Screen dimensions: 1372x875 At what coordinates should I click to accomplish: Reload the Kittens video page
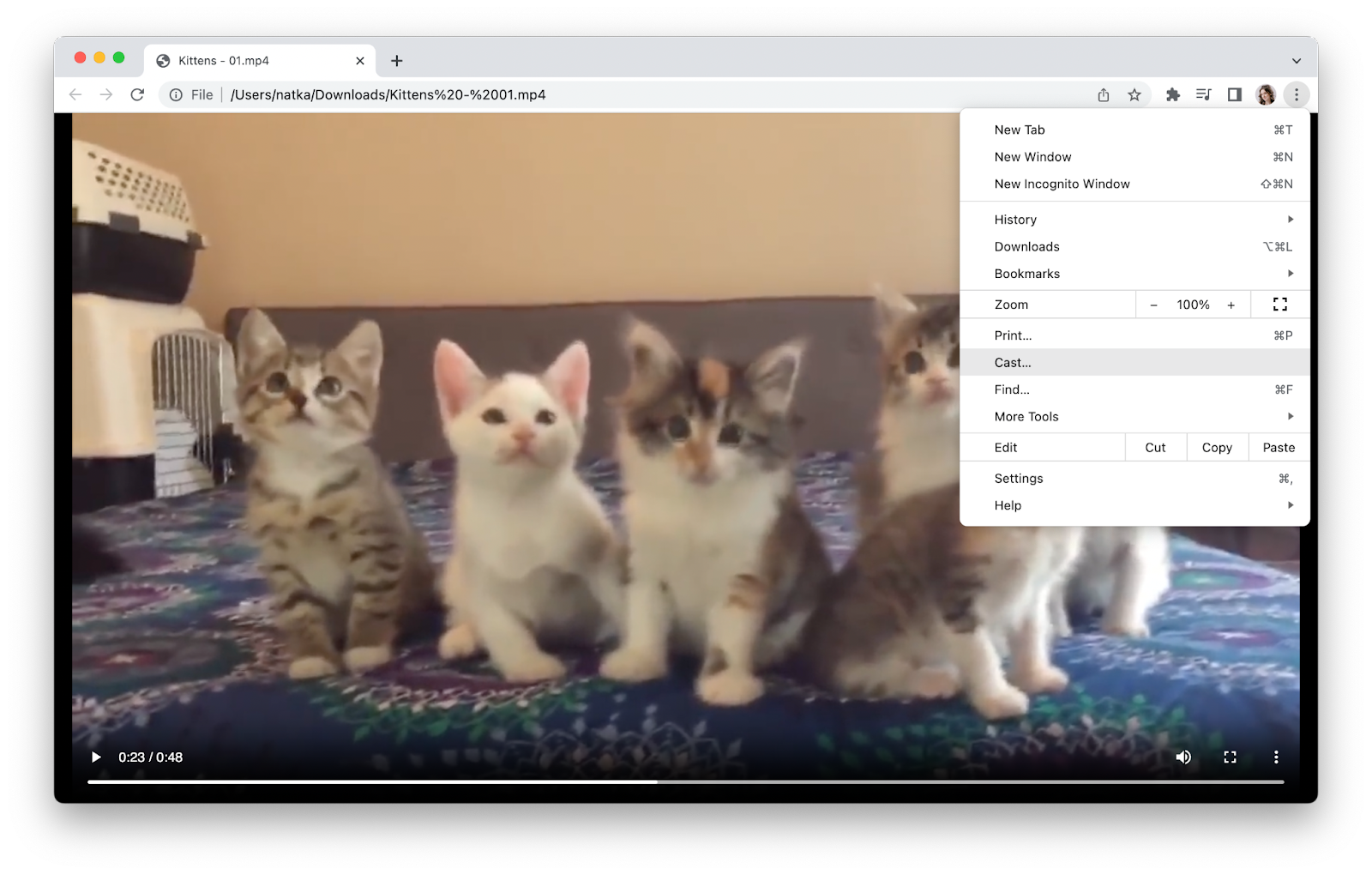[137, 94]
